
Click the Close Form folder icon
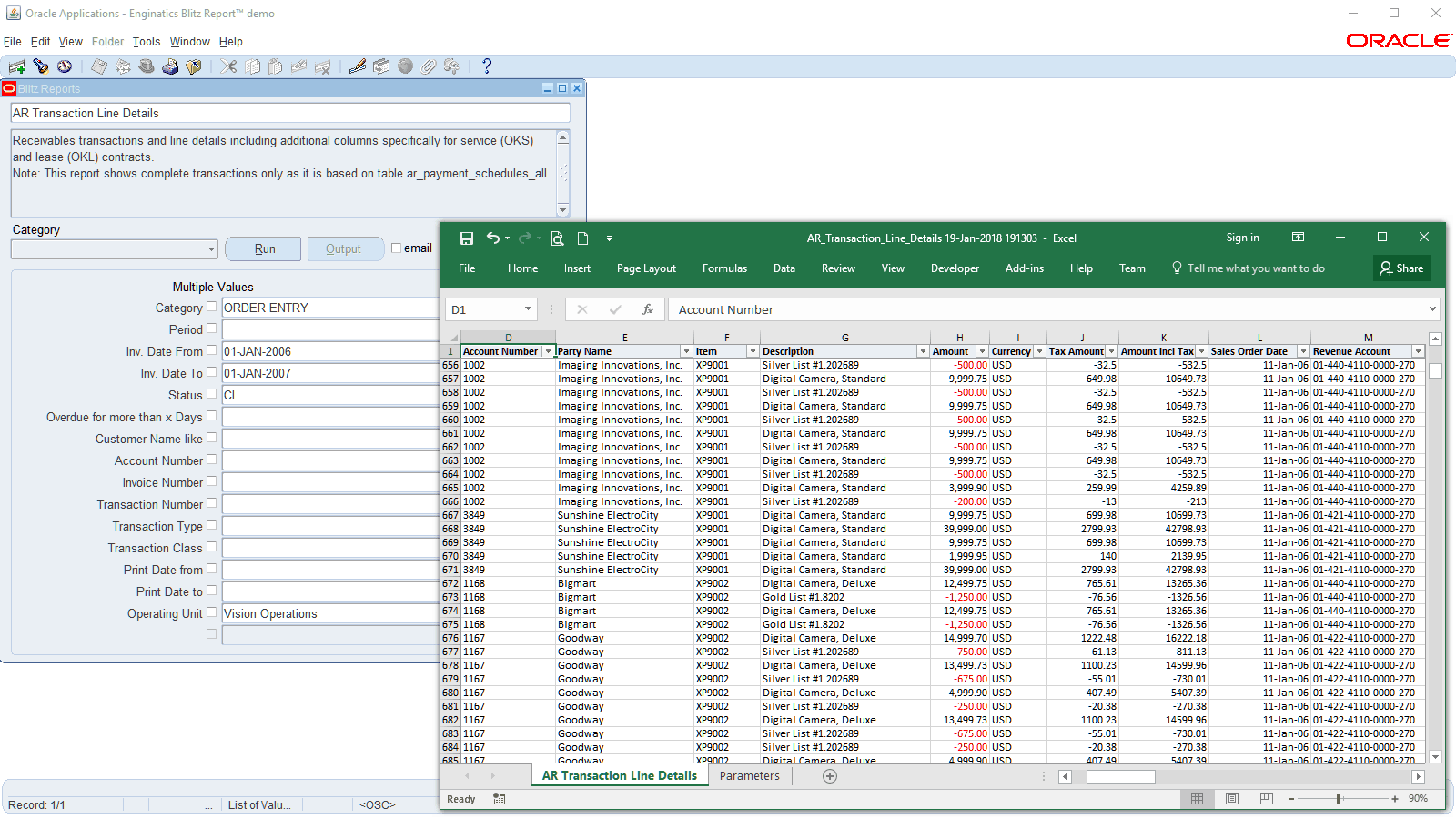[194, 66]
